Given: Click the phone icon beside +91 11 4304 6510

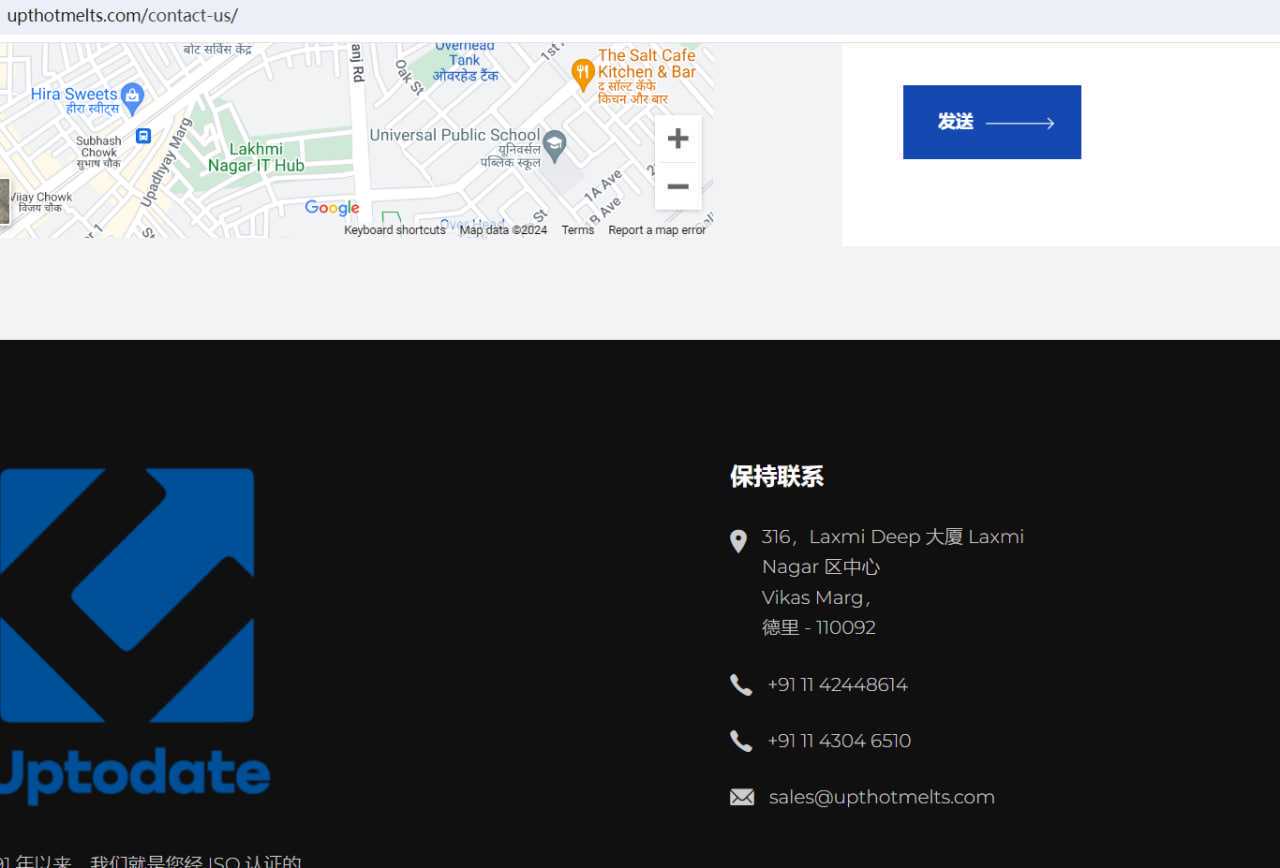Looking at the screenshot, I should tap(741, 741).
